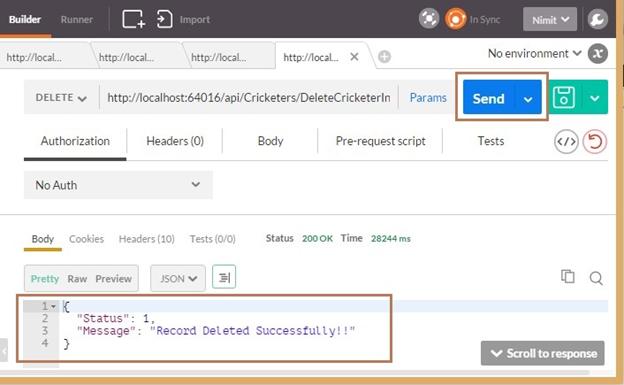Select the response Cookies tab
Viewport: 624px width, 385px height.
pos(86,239)
